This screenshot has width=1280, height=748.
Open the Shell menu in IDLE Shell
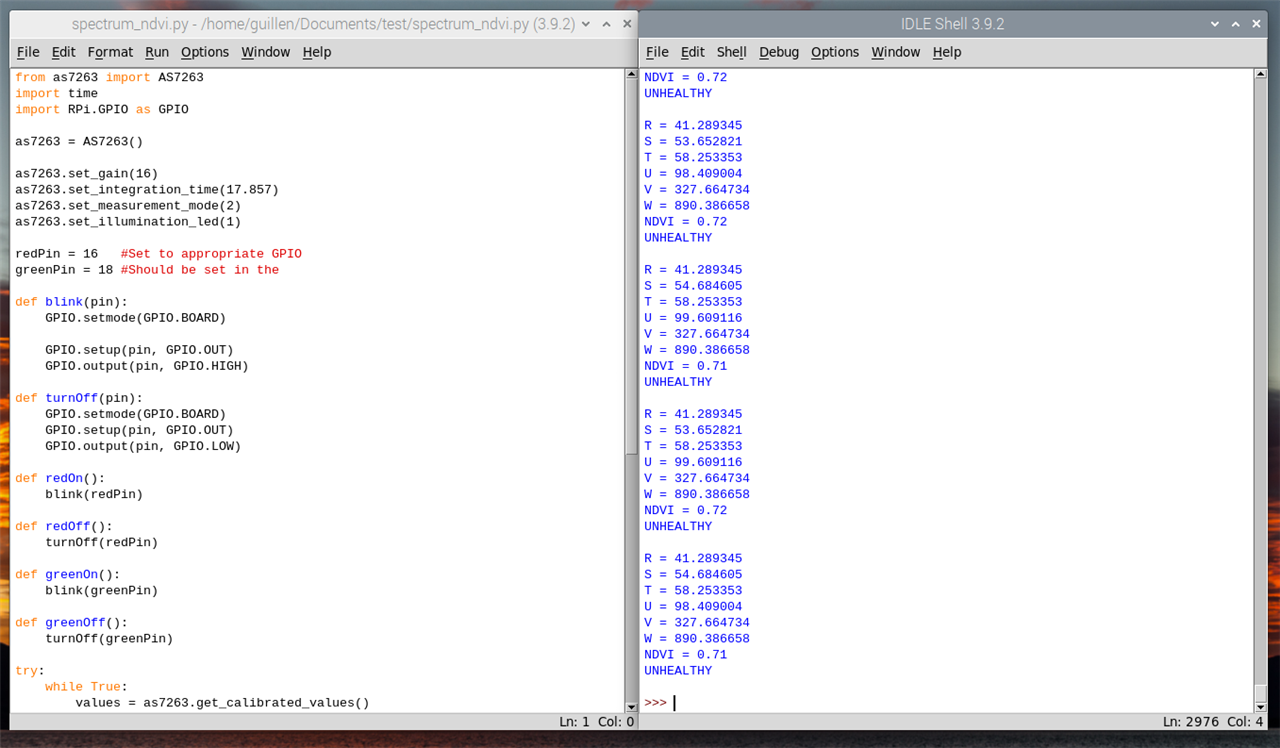[732, 52]
